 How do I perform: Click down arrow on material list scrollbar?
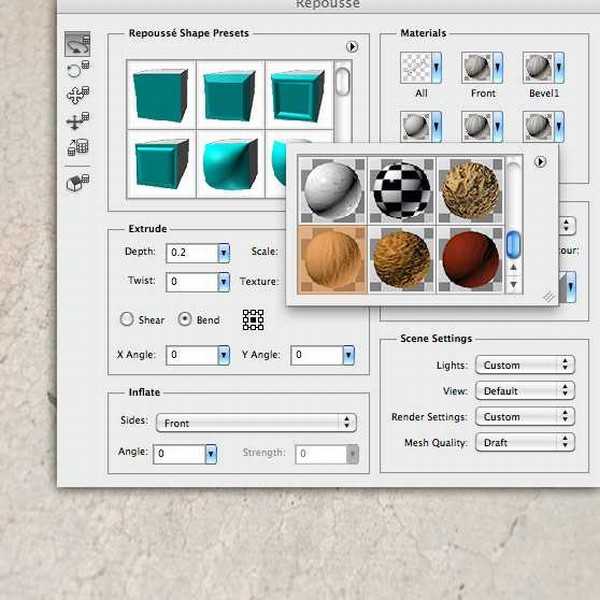point(514,285)
